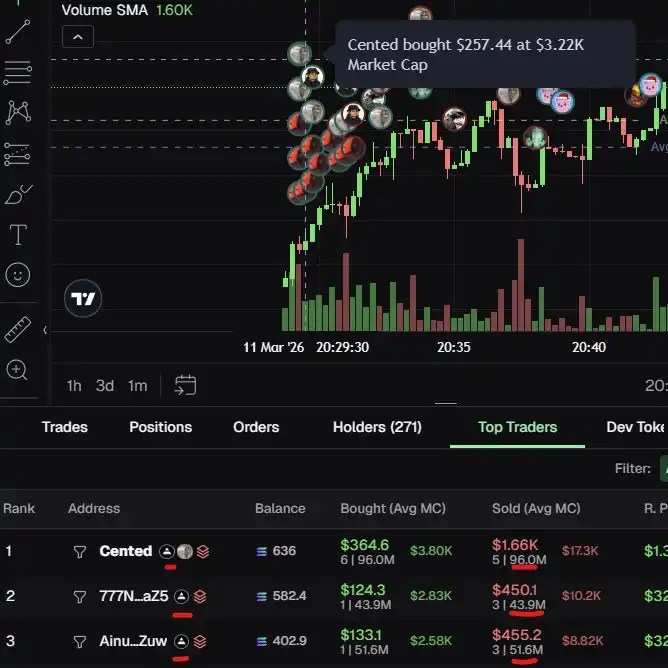The width and height of the screenshot is (668, 668).
Task: Collapse the Volume SMA indicator legend
Action: [78, 37]
